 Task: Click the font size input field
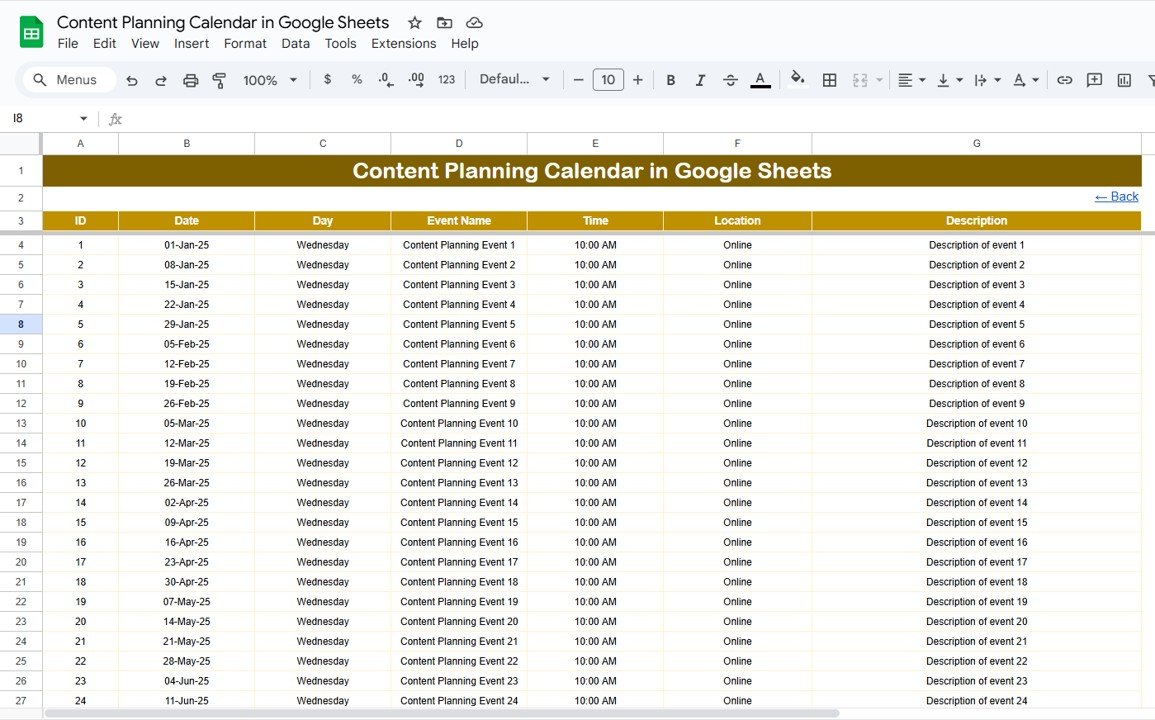pos(608,80)
